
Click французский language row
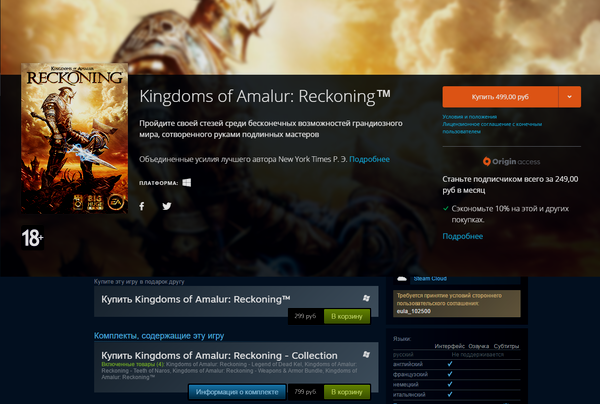coord(457,375)
